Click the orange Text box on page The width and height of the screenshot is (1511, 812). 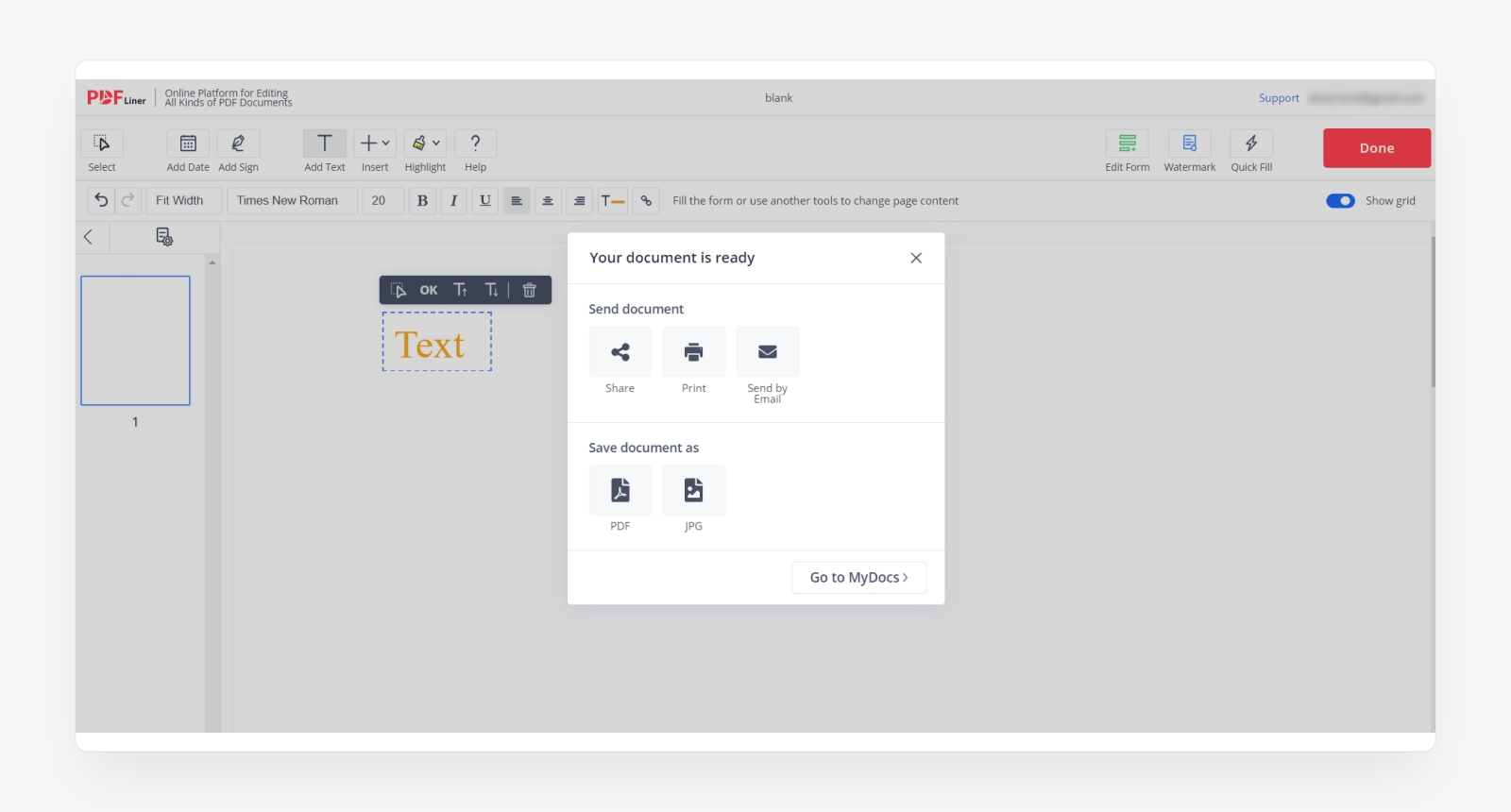click(437, 342)
